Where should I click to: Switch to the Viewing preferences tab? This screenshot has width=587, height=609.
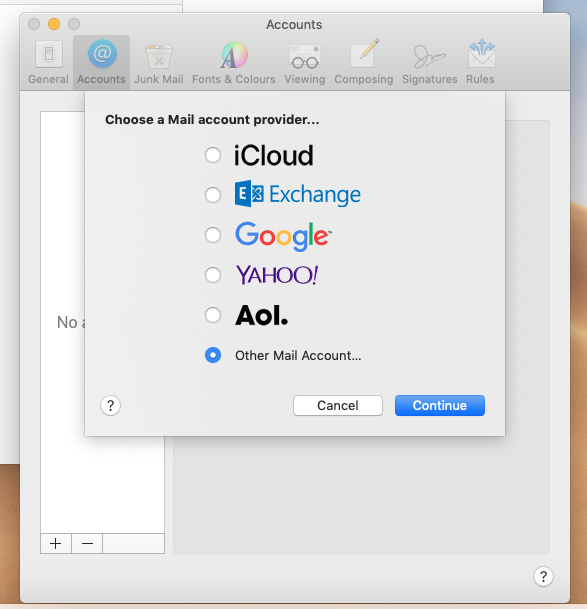[x=305, y=62]
